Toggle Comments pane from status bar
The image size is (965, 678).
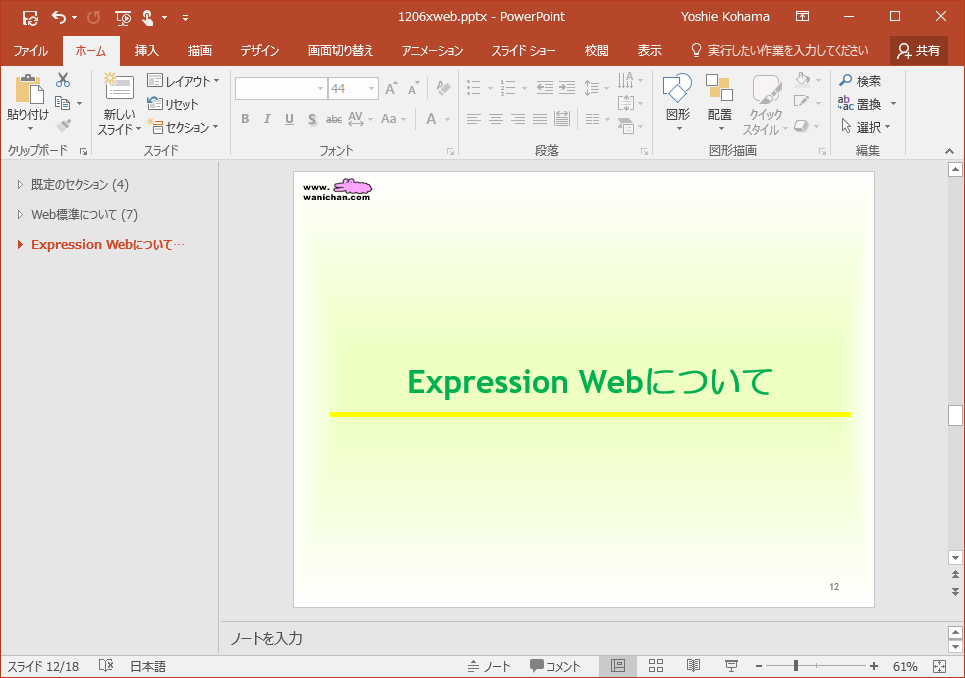[x=555, y=666]
